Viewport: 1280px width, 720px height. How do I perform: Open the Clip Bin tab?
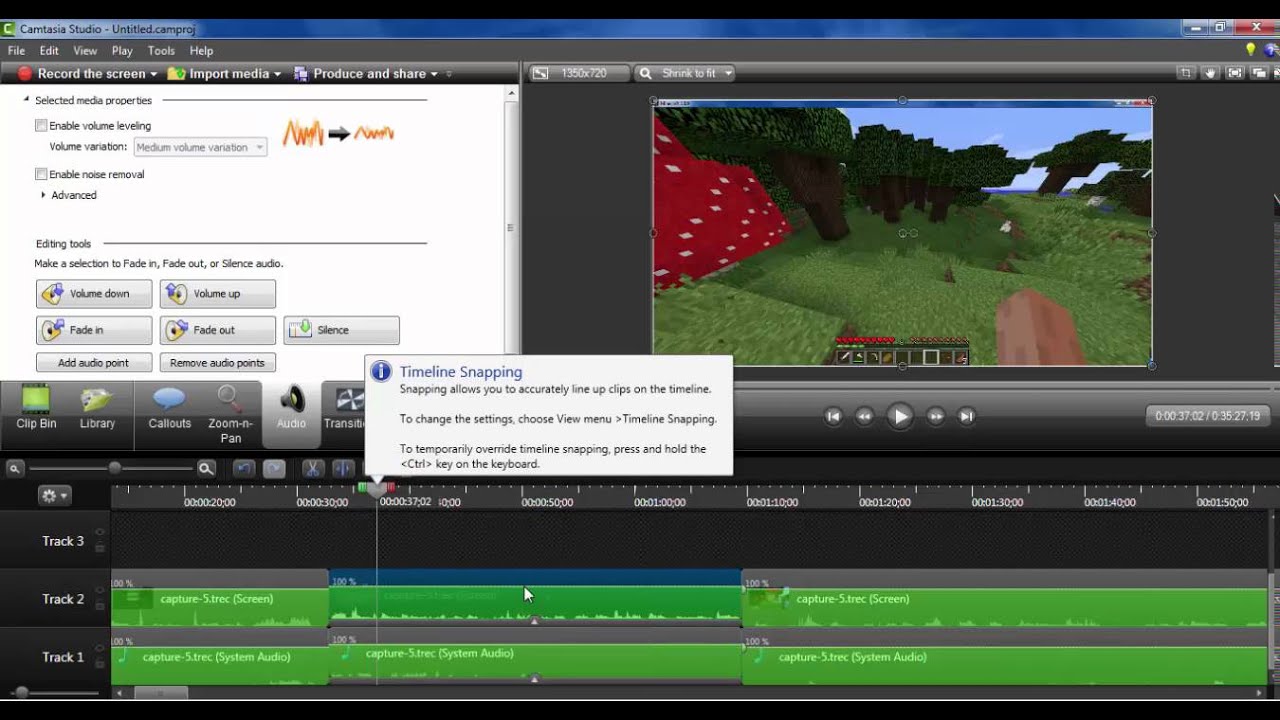tap(36, 408)
